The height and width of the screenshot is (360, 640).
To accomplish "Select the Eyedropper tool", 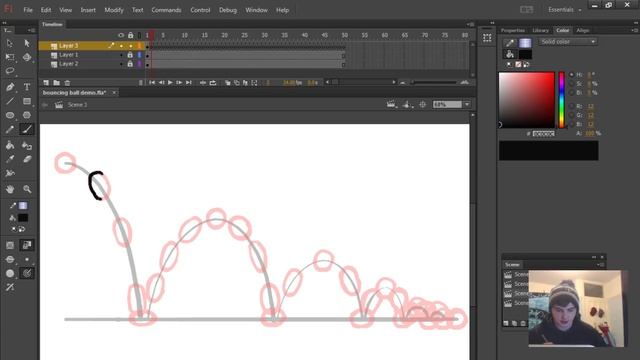I will click(x=10, y=159).
